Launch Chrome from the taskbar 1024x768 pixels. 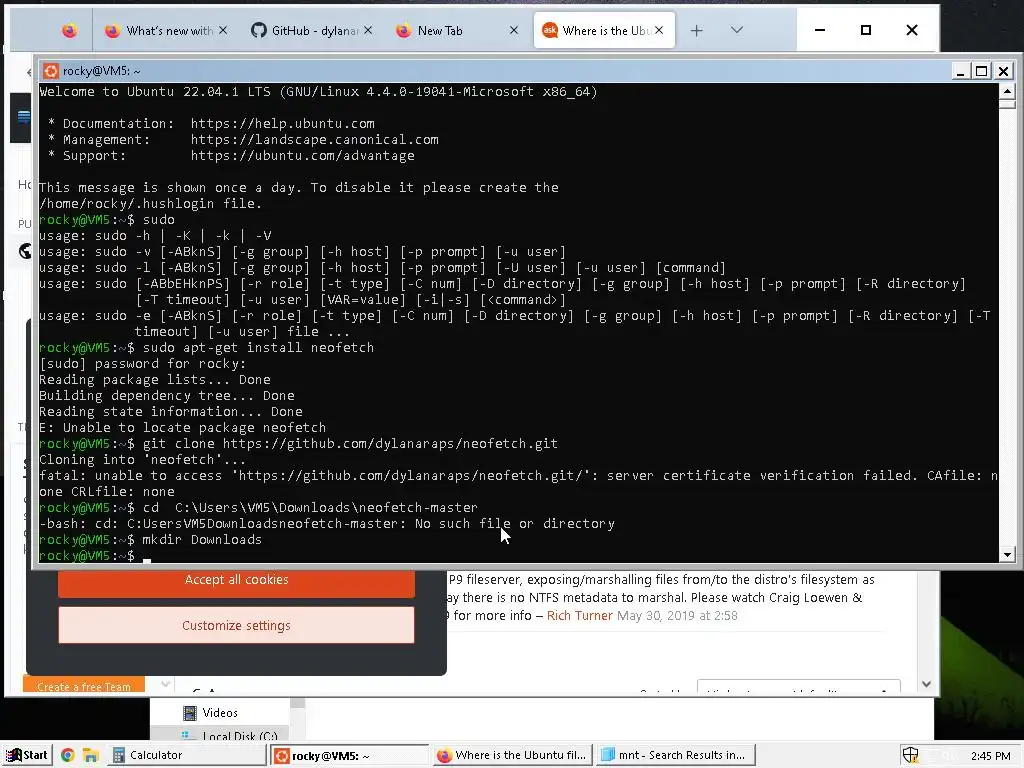click(x=67, y=755)
